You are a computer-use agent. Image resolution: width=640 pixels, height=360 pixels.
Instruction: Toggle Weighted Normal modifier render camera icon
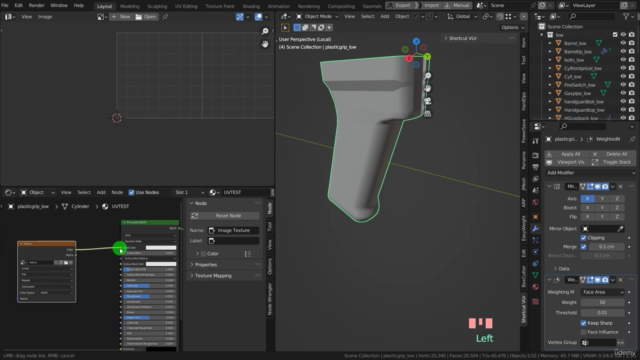(605, 280)
